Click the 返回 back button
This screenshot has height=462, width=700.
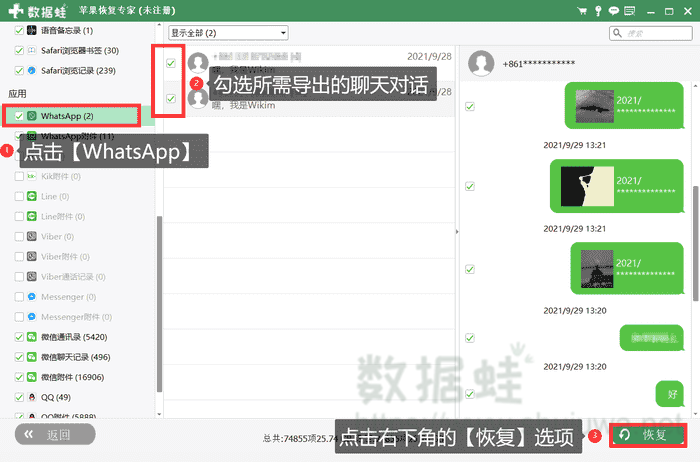tap(55, 434)
